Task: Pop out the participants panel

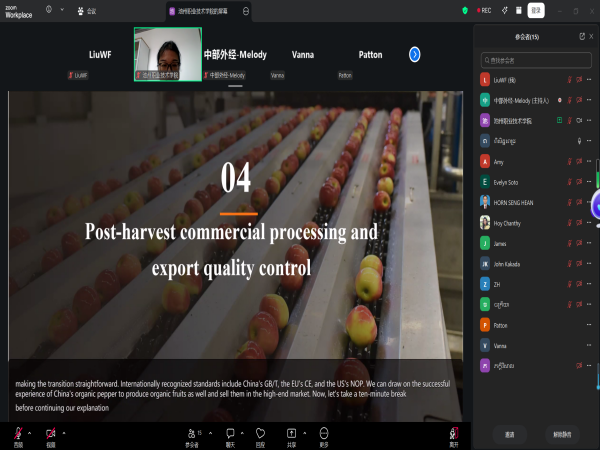Action: (x=582, y=36)
